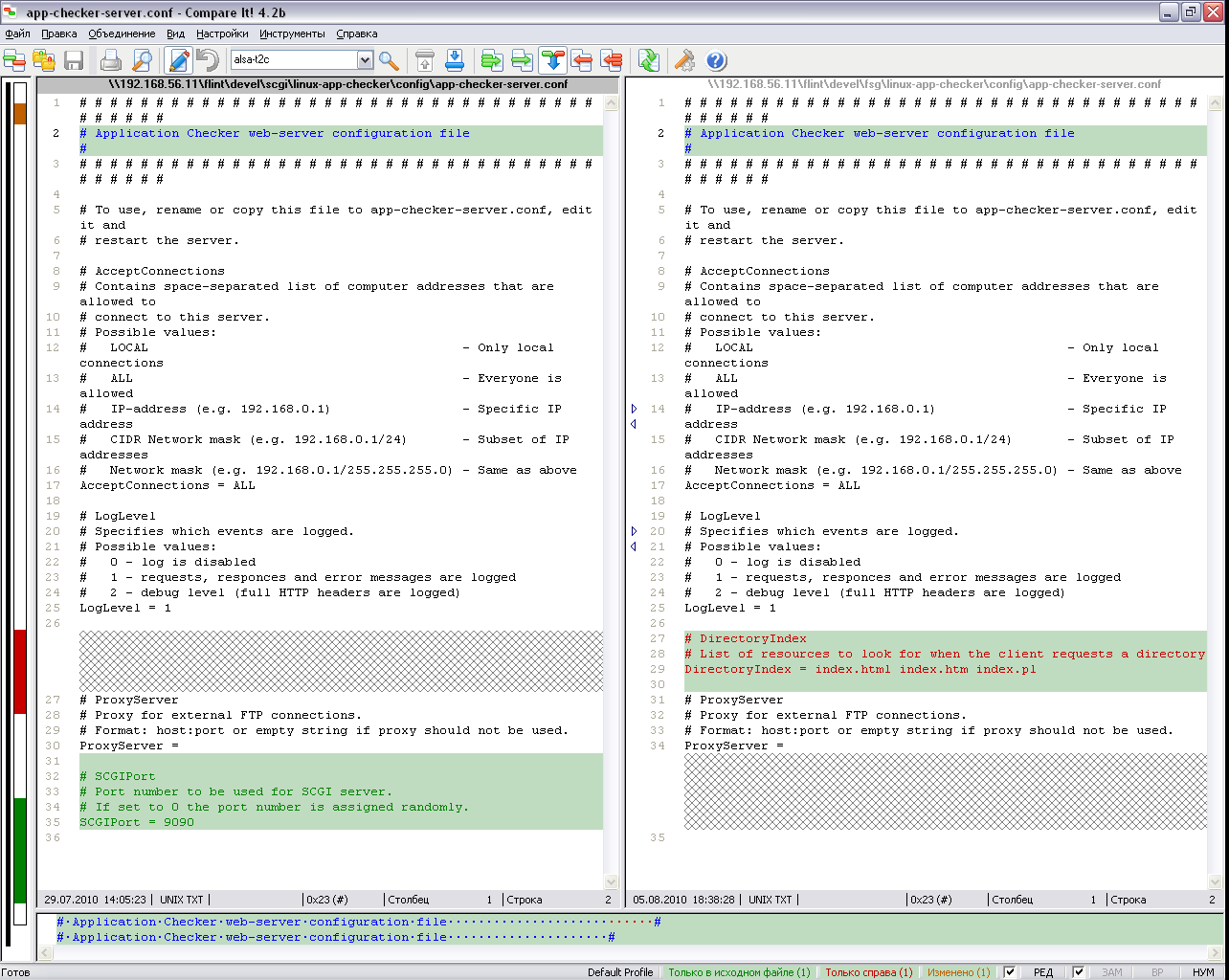Open the Вид menu
Image resolution: width=1229 pixels, height=980 pixels.
click(175, 33)
